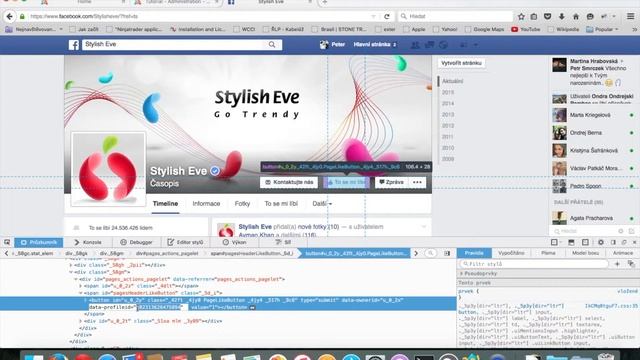Open the Google Maps bookmark
This screenshot has width=640, height=360.
click(485, 29)
